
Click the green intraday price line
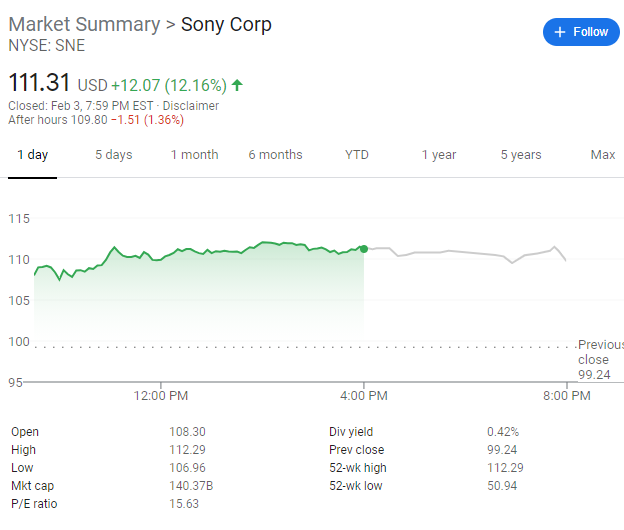click(200, 250)
